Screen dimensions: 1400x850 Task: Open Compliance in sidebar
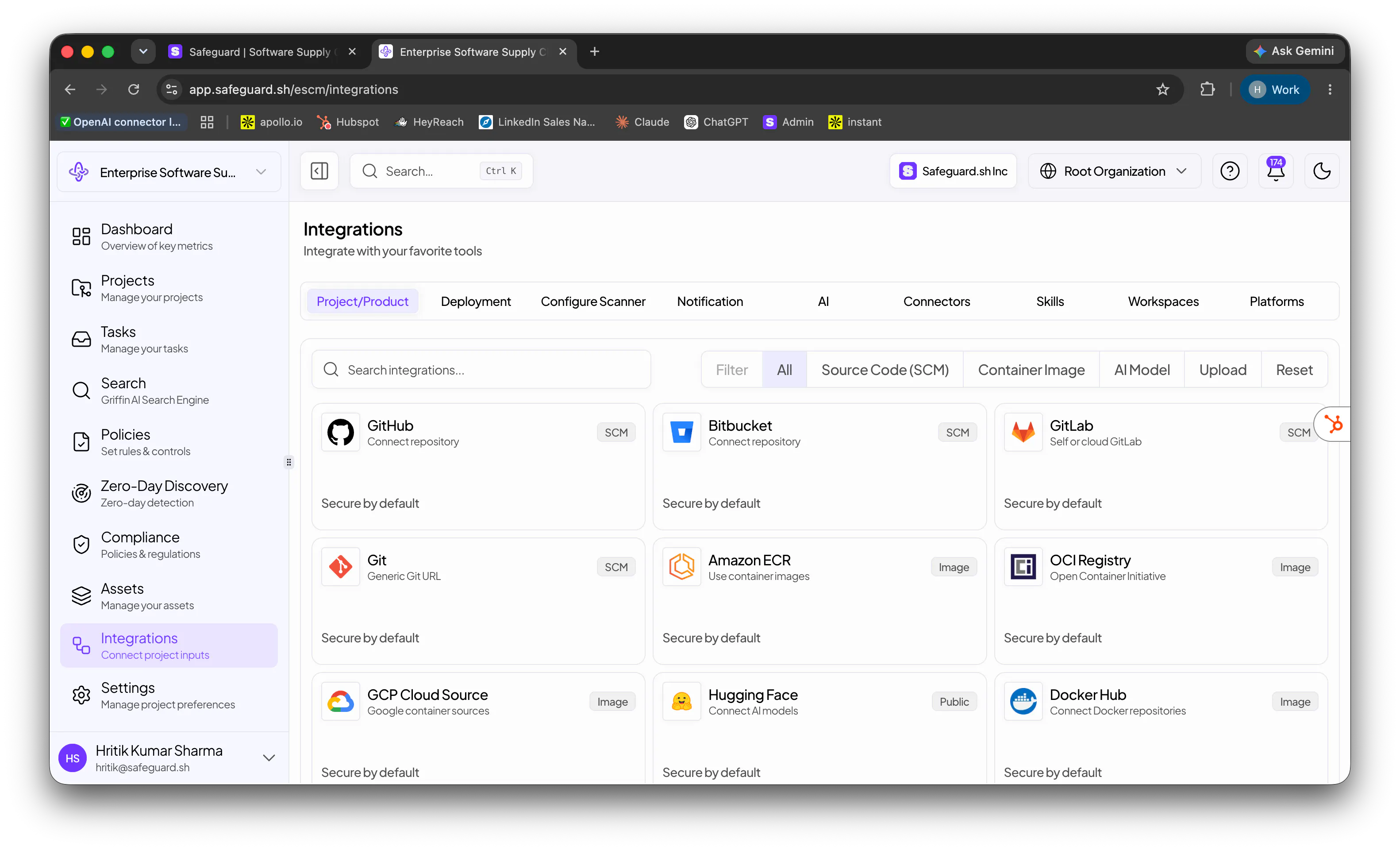[169, 545]
